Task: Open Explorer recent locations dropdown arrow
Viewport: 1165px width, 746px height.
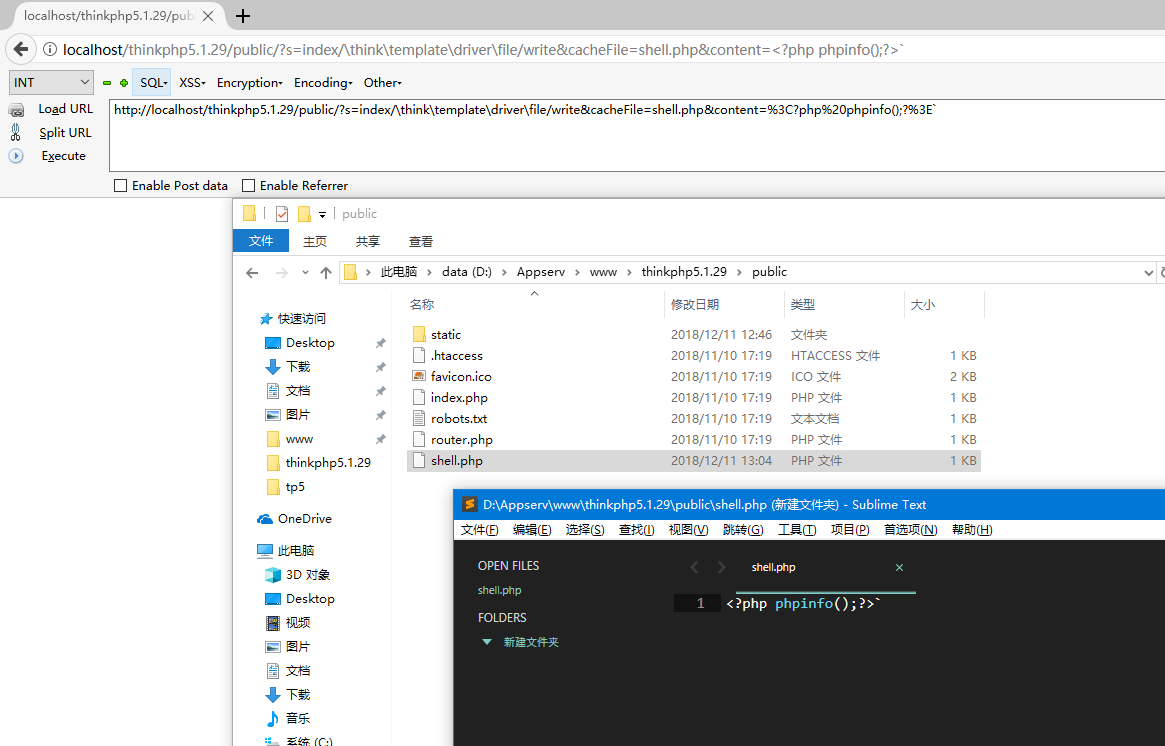Action: pos(305,273)
